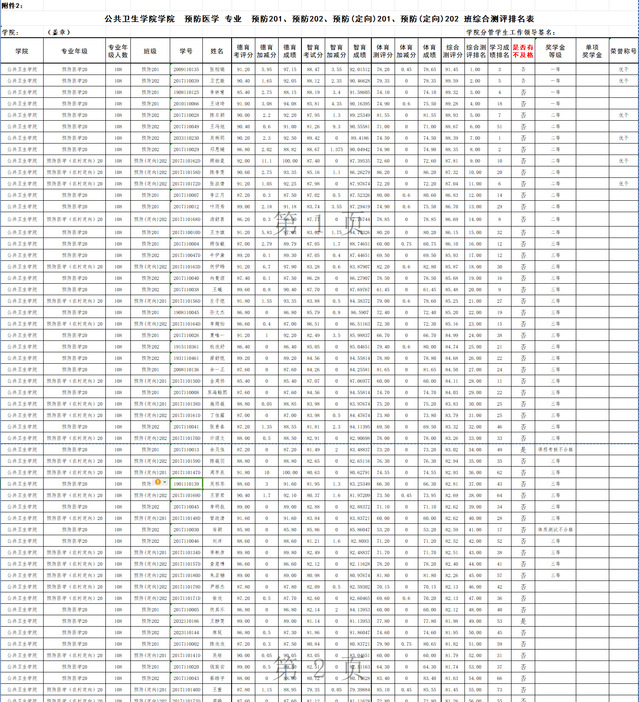Image resolution: width=639 pixels, height=702 pixels.
Task: Click the 学院分管学生工作领导签名 cell
Action: (x=515, y=32)
